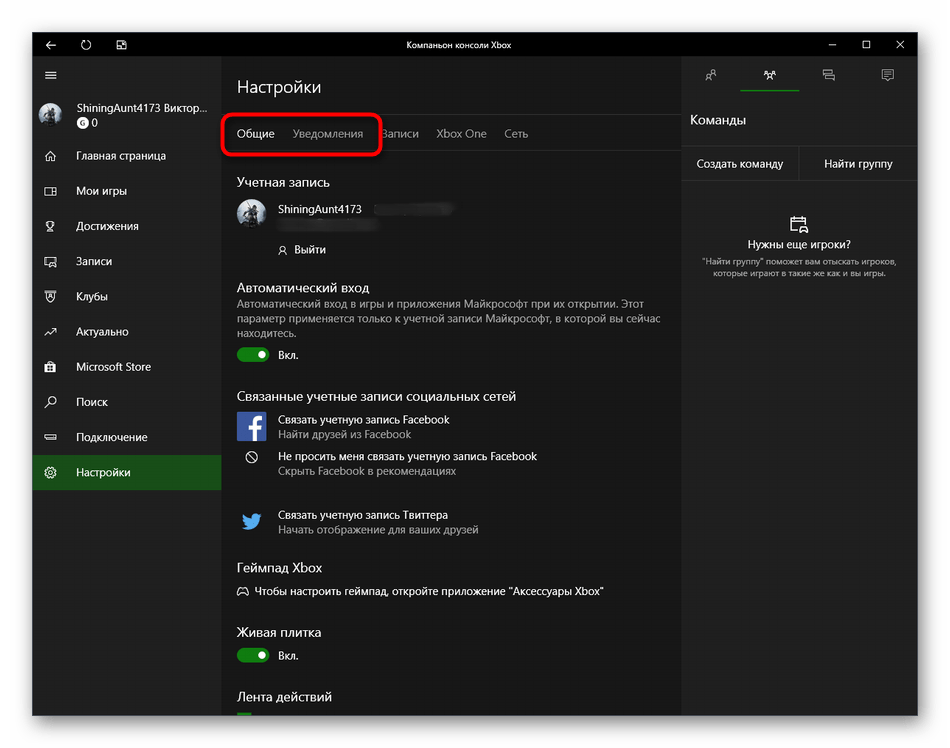Open Мои игры in the sidebar
The image size is (950, 748).
click(127, 191)
